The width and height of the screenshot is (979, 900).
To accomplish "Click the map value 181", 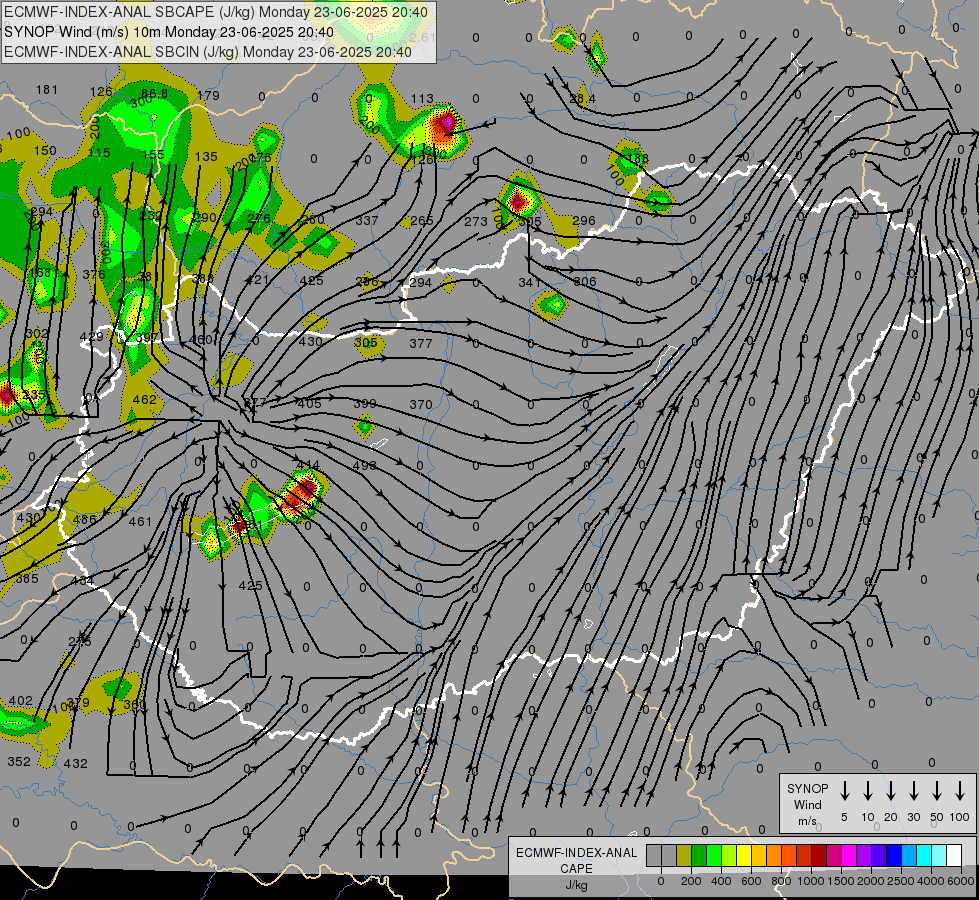I will coord(47,89).
